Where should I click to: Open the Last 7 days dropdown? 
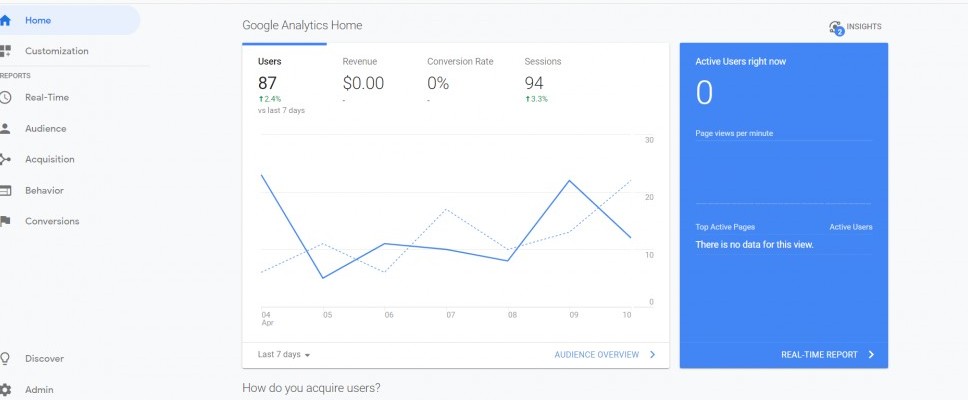point(284,354)
